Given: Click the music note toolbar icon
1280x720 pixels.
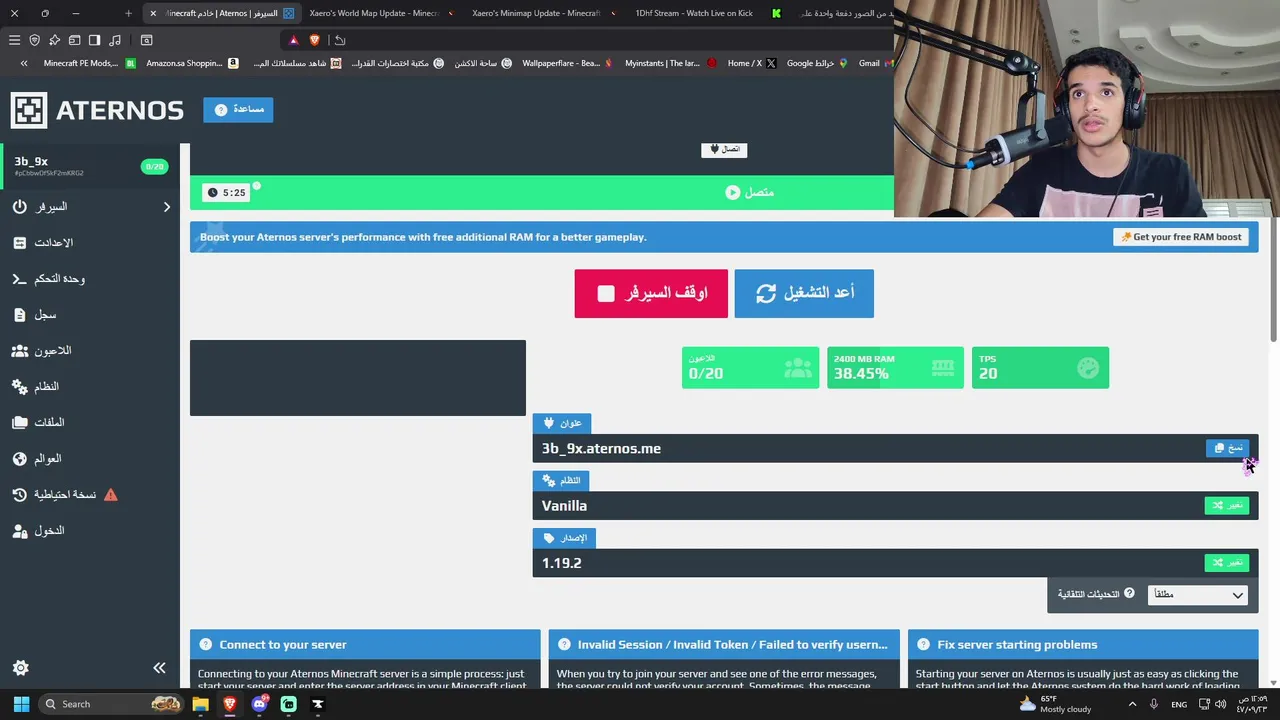Looking at the screenshot, I should 115,40.
